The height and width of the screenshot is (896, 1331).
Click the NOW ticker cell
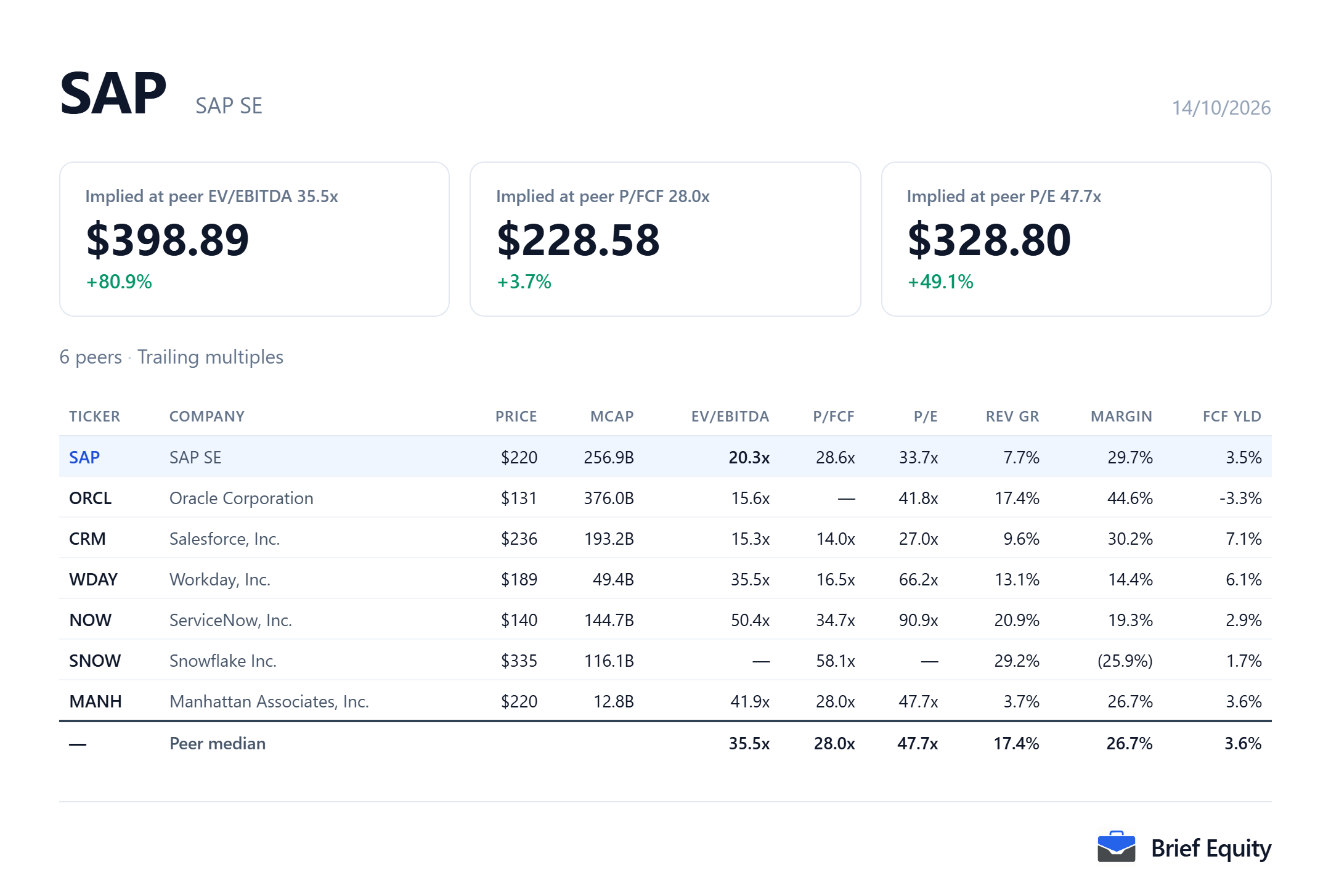tap(90, 620)
